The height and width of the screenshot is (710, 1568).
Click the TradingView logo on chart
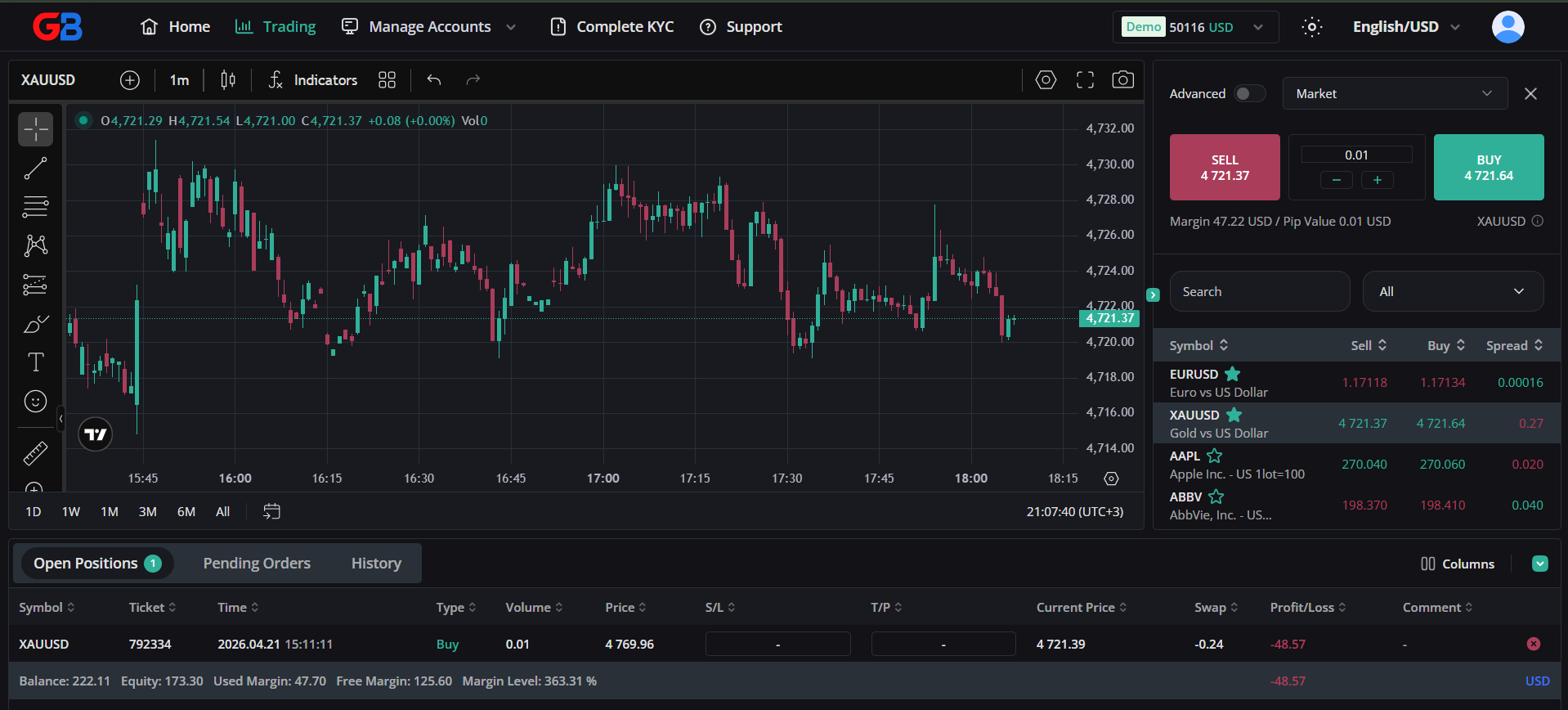pos(96,434)
